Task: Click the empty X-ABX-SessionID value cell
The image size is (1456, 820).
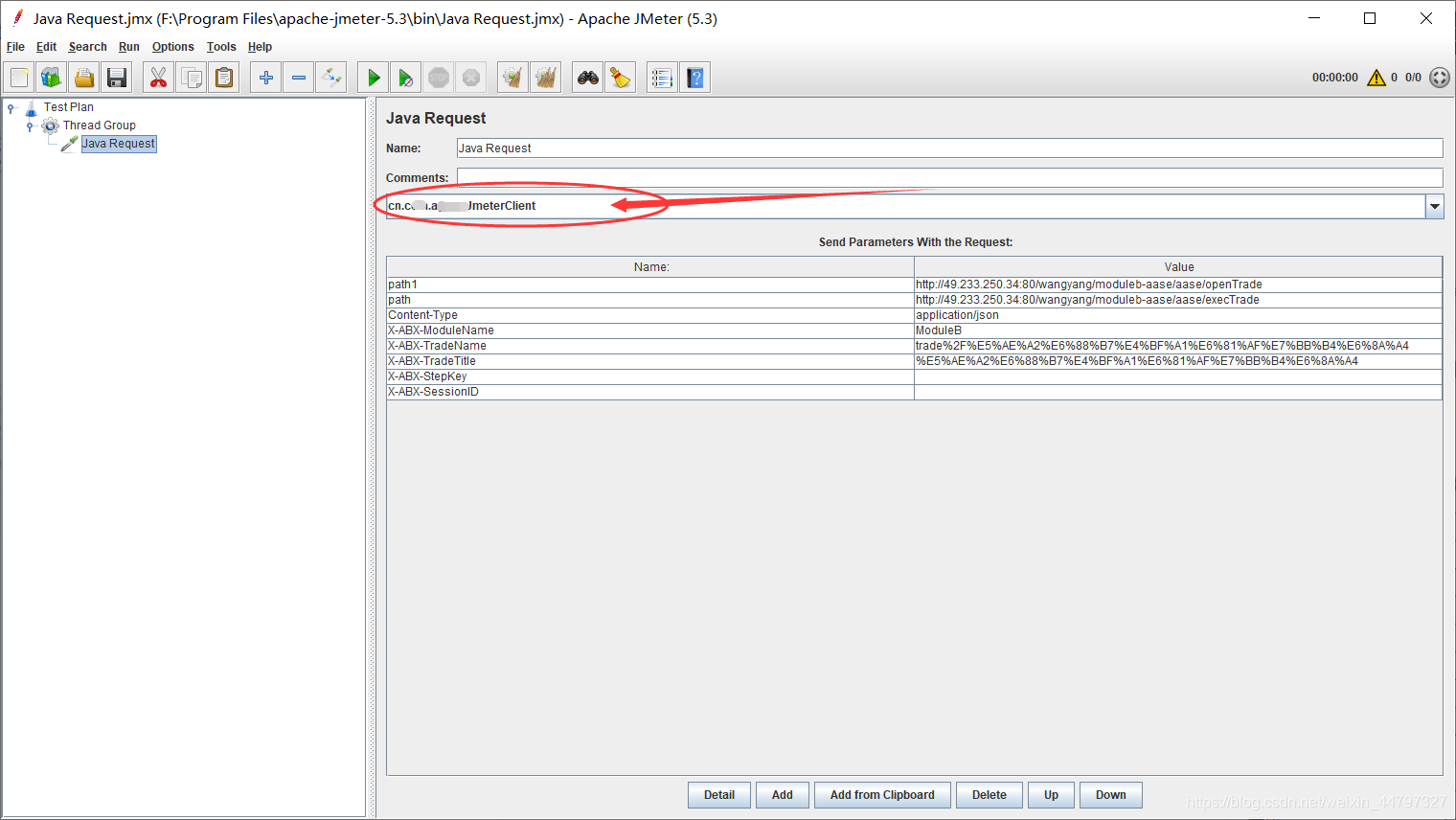Action: pos(1178,392)
